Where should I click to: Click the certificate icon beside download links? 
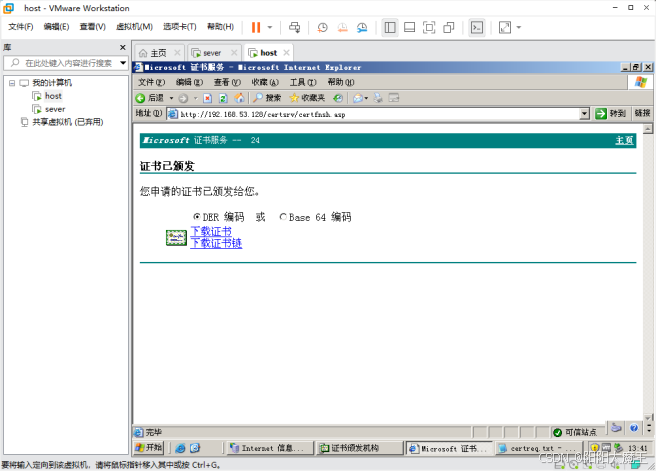[x=176, y=238]
